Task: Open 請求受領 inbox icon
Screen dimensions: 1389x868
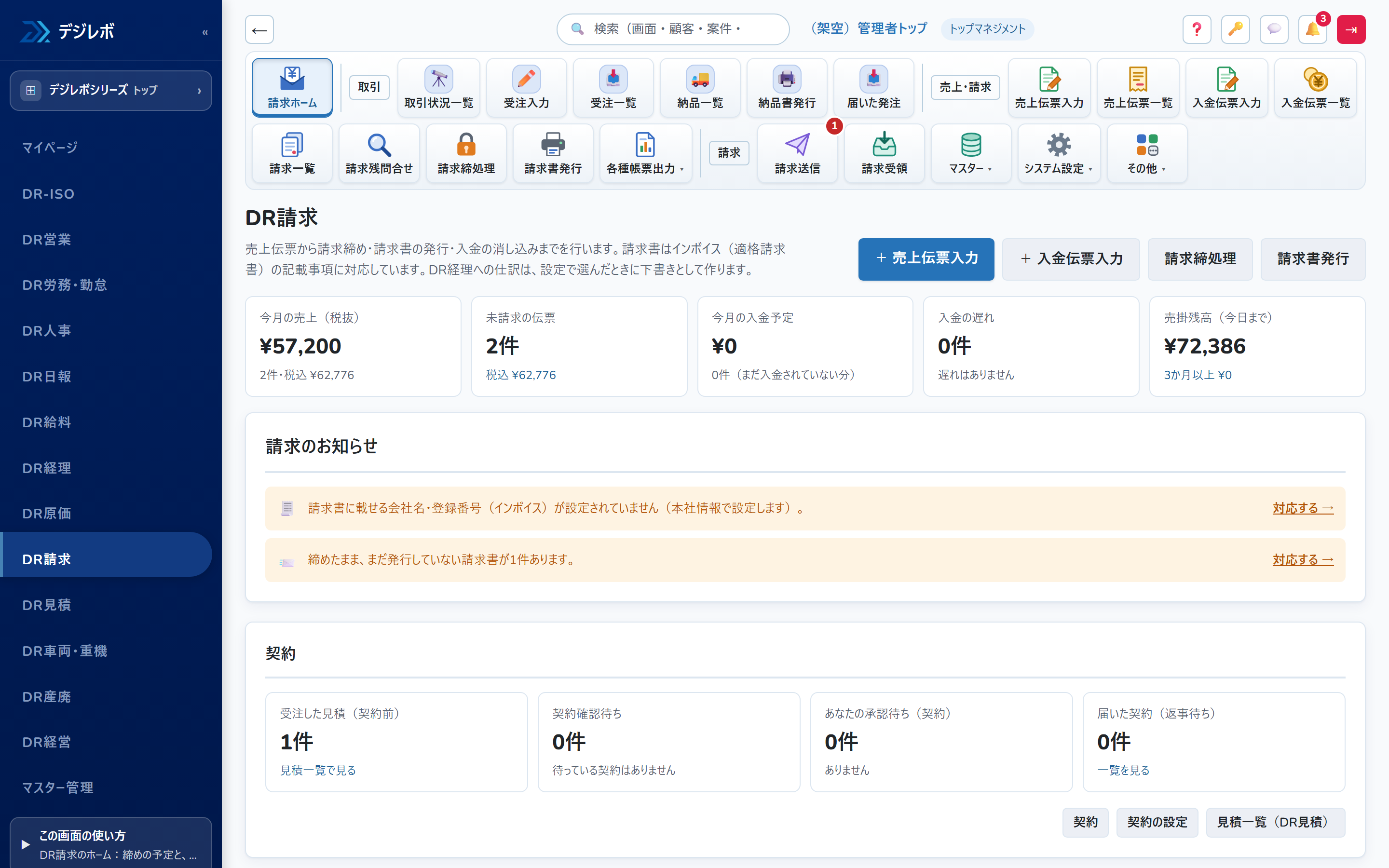Action: pos(884,153)
